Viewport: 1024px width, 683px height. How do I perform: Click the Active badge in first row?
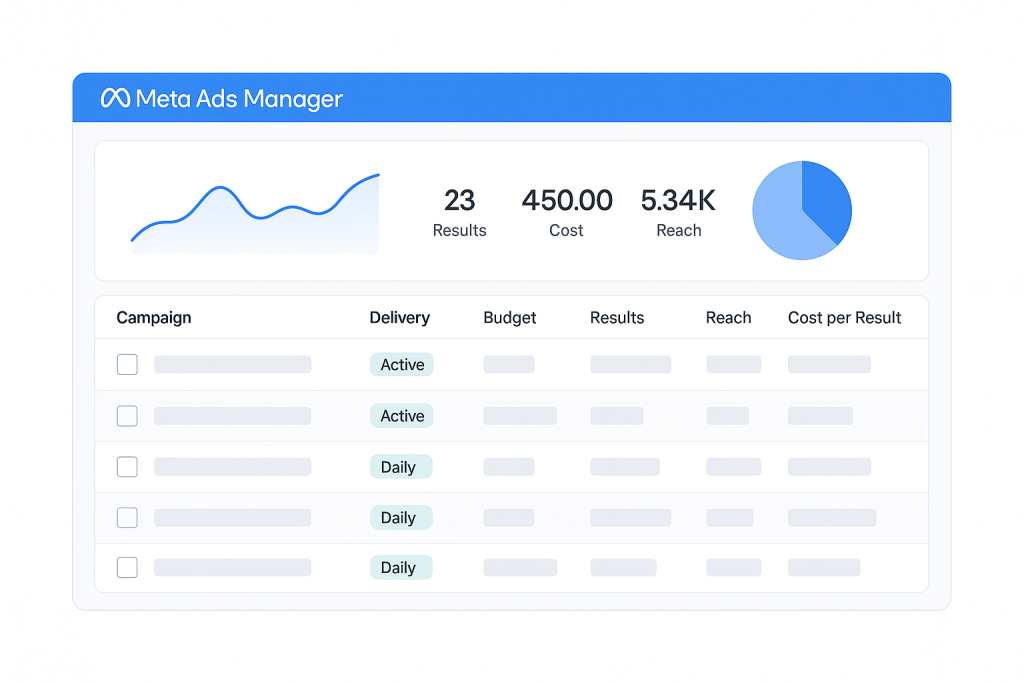pyautogui.click(x=402, y=365)
